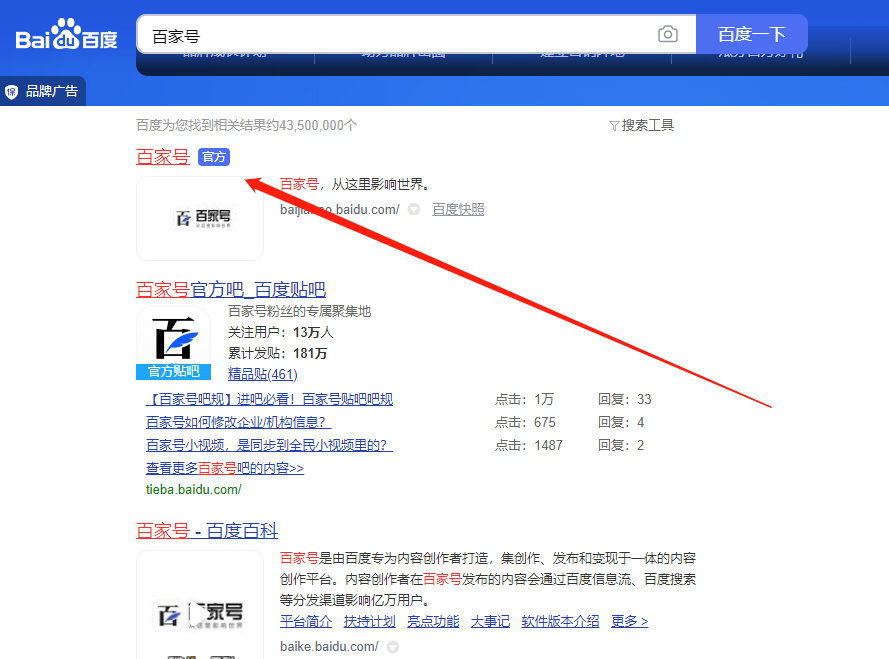Screen dimensions: 889x659
Task: Click the camera icon for image search
Action: 667,33
